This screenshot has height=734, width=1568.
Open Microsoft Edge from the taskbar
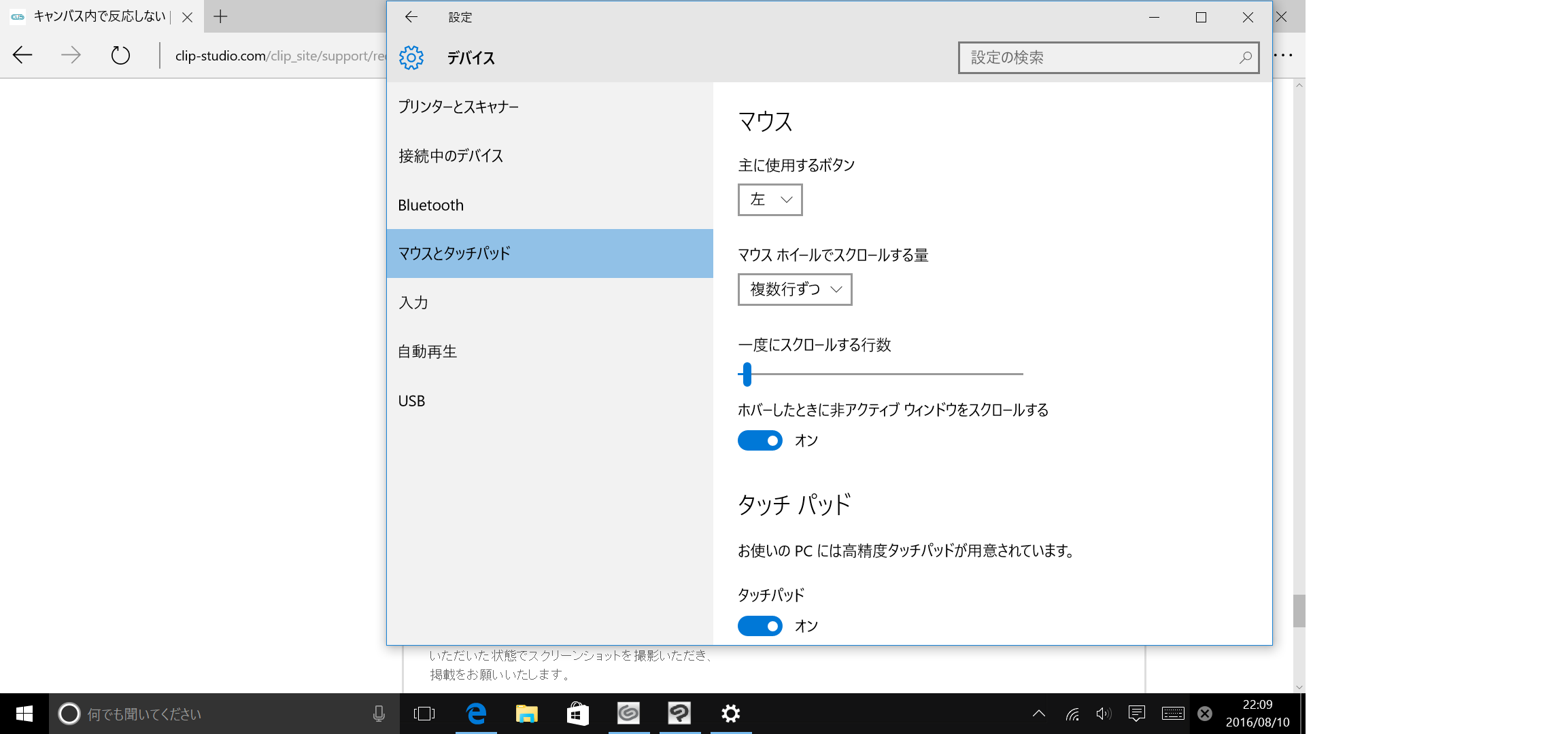point(476,714)
